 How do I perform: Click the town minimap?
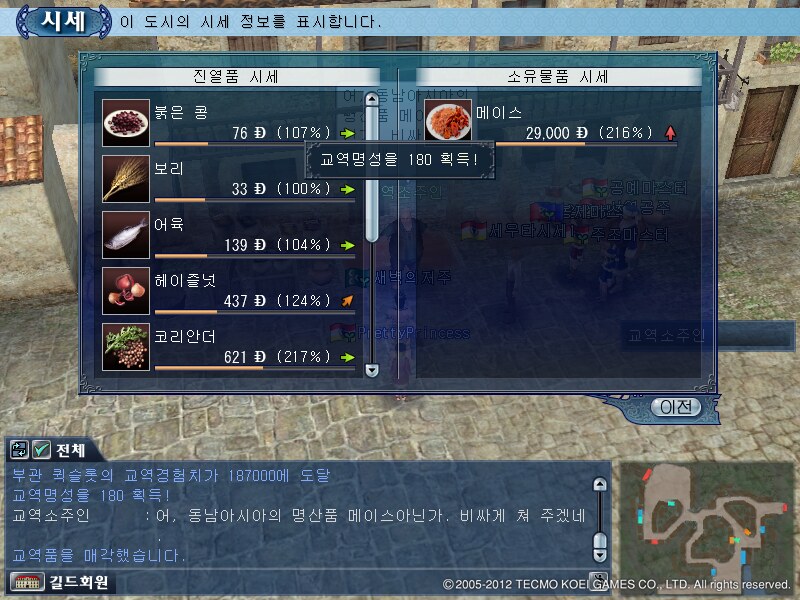click(x=707, y=522)
